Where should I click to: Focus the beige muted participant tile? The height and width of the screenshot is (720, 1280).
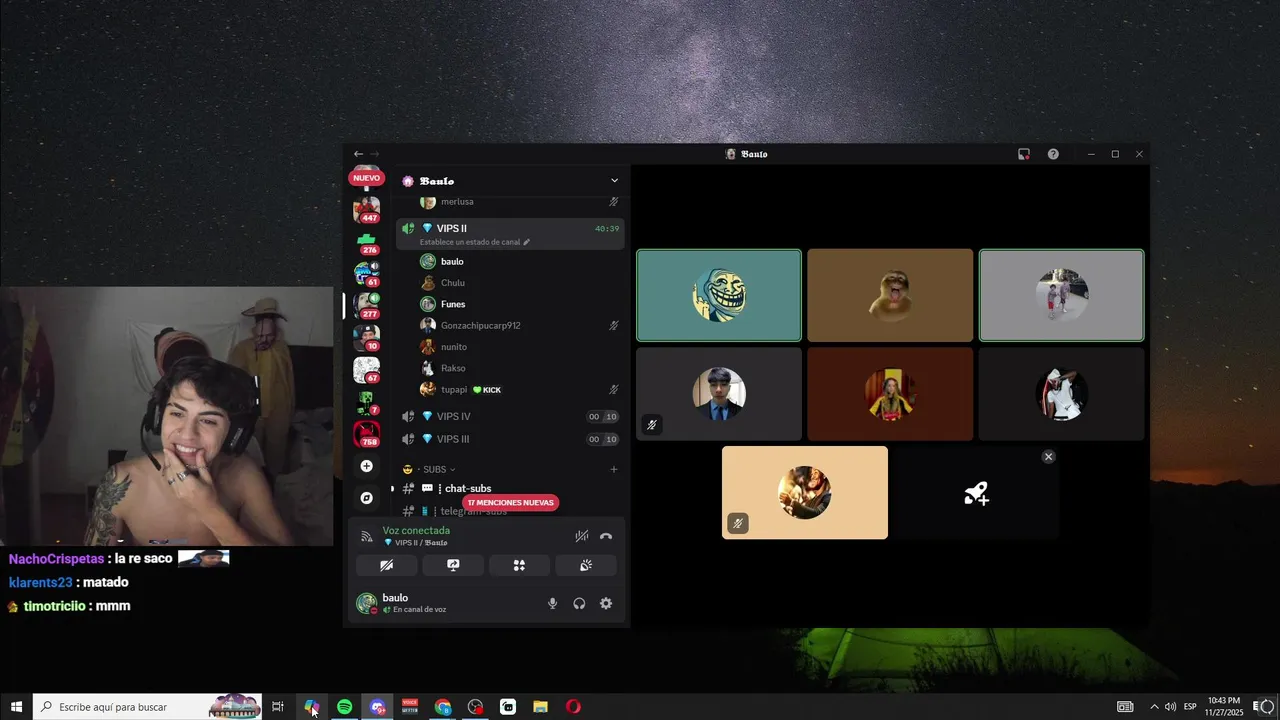(x=805, y=492)
